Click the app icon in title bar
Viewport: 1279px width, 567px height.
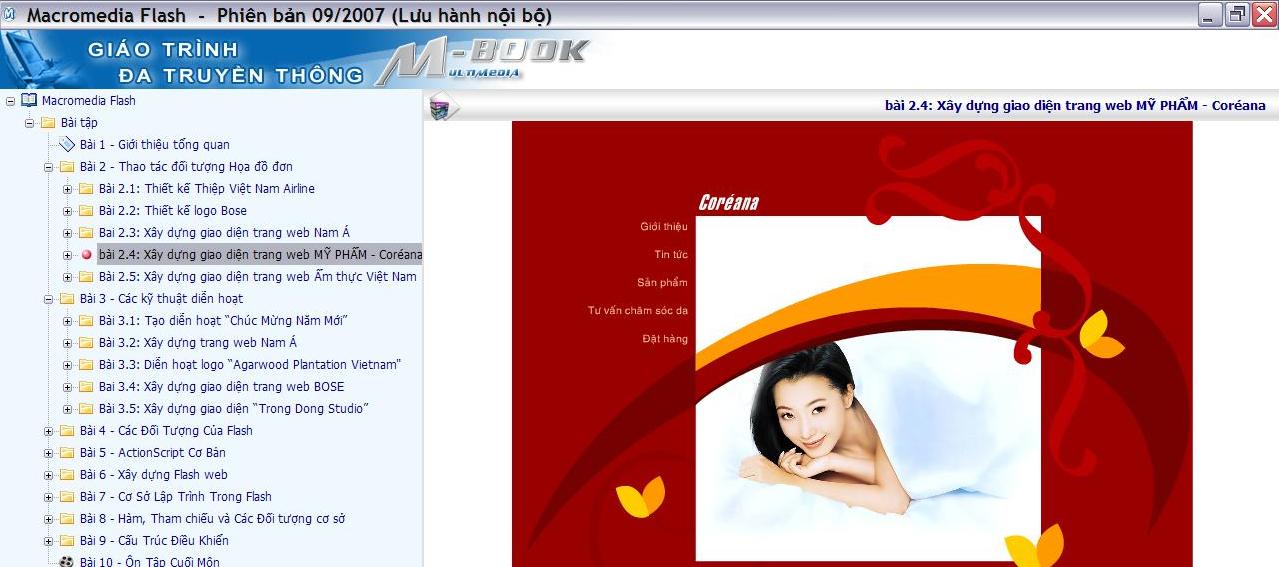click(10, 15)
